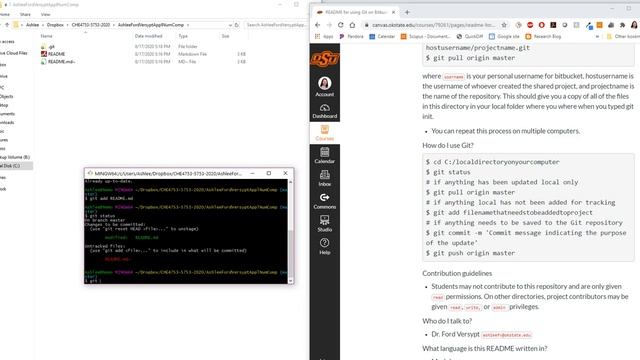This screenshot has width=640, height=360.
Task: Click the Ford Versypt email address
Action: pyautogui.click(x=506, y=335)
